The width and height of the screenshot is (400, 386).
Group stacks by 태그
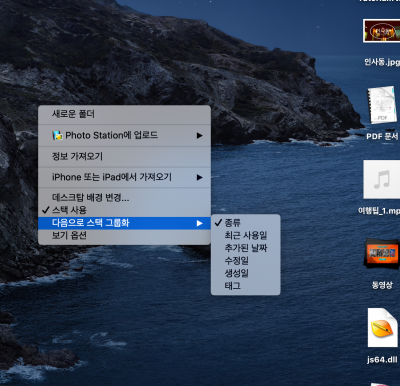pyautogui.click(x=246, y=286)
